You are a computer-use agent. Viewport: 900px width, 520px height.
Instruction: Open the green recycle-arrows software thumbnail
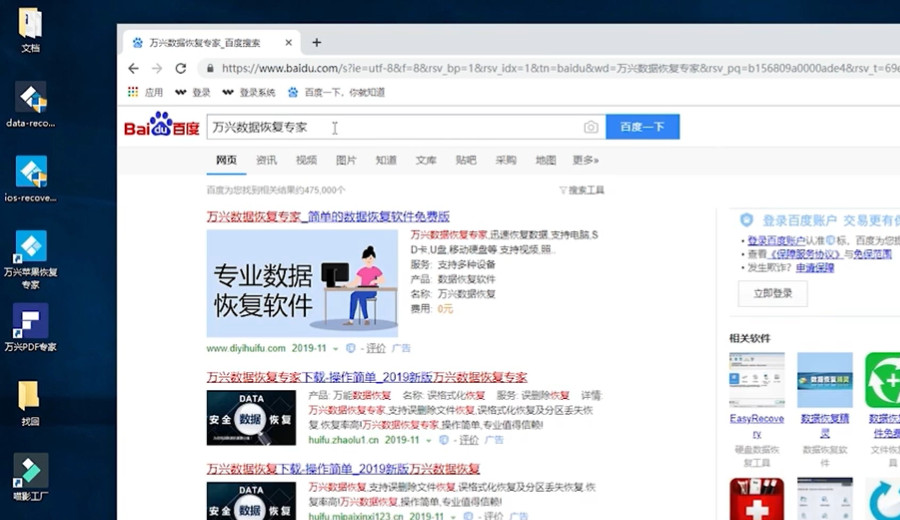883,380
